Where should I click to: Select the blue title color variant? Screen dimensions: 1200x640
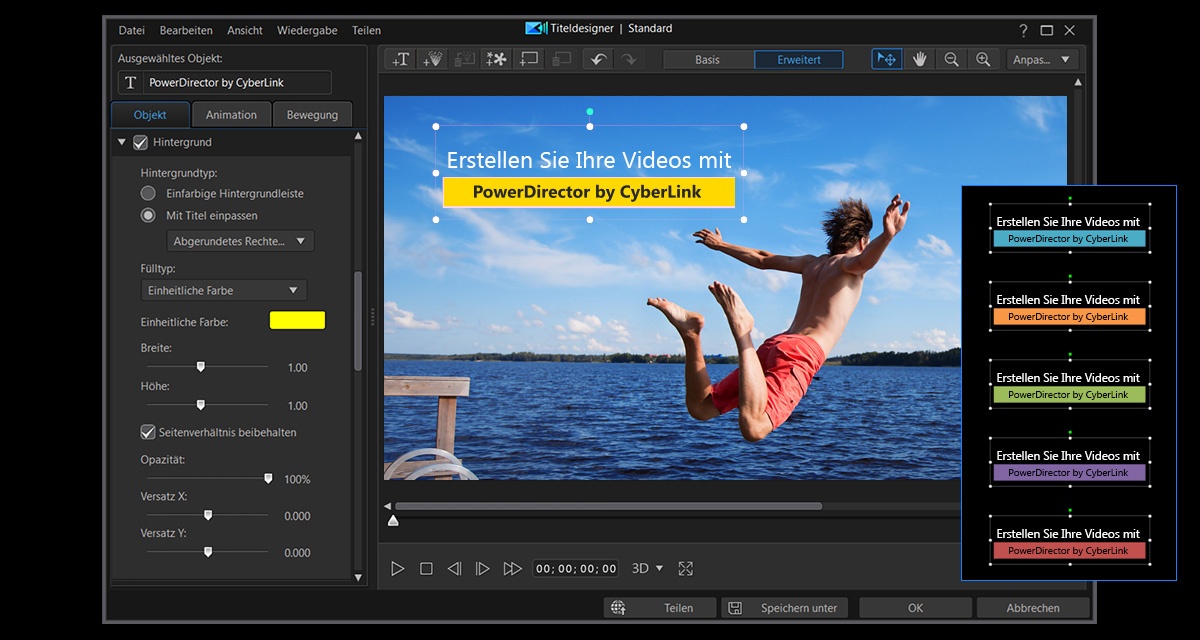[x=1068, y=239]
